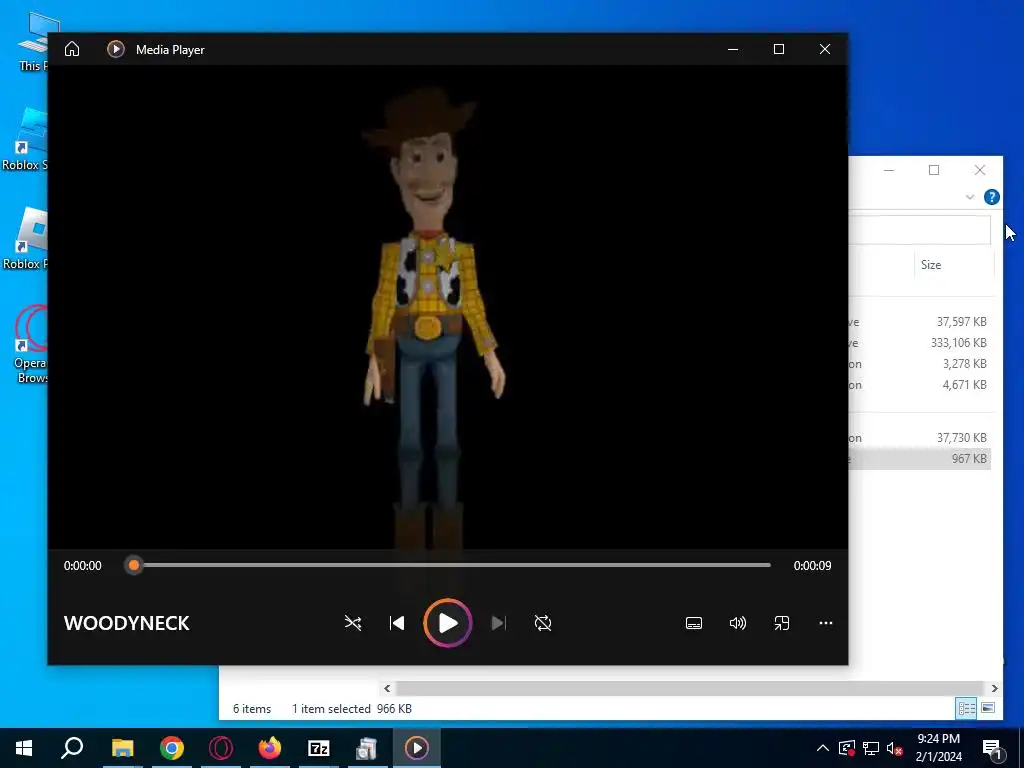Play the WOODYNECK video
This screenshot has width=1024, height=768.
click(447, 623)
